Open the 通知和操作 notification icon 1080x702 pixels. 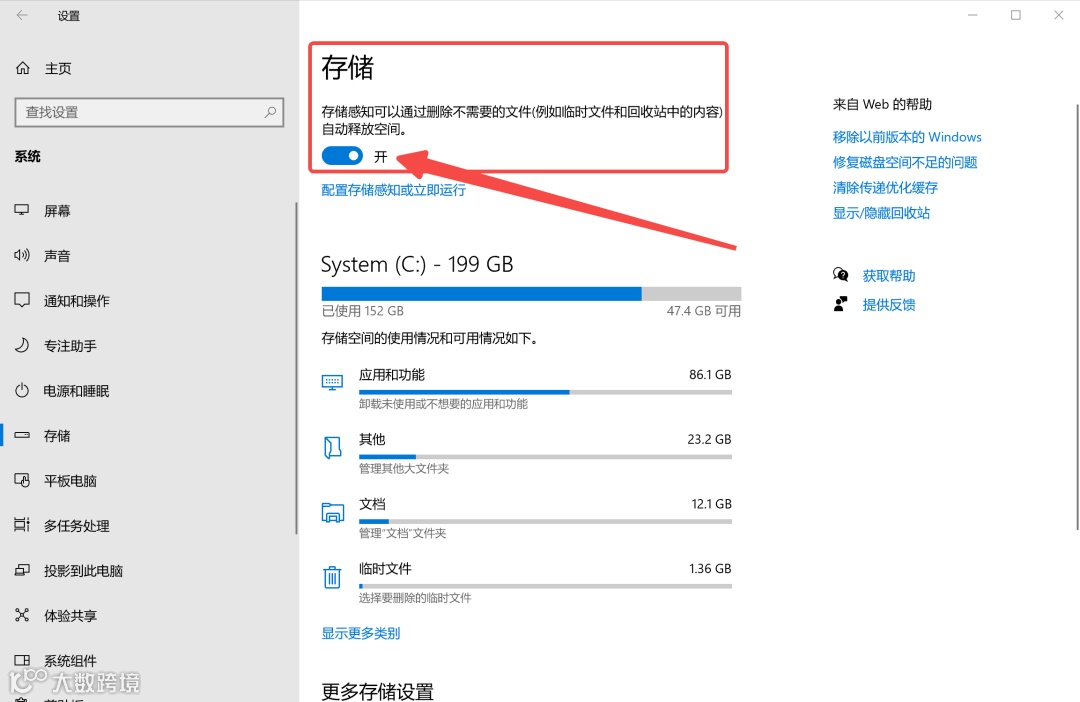tap(22, 300)
